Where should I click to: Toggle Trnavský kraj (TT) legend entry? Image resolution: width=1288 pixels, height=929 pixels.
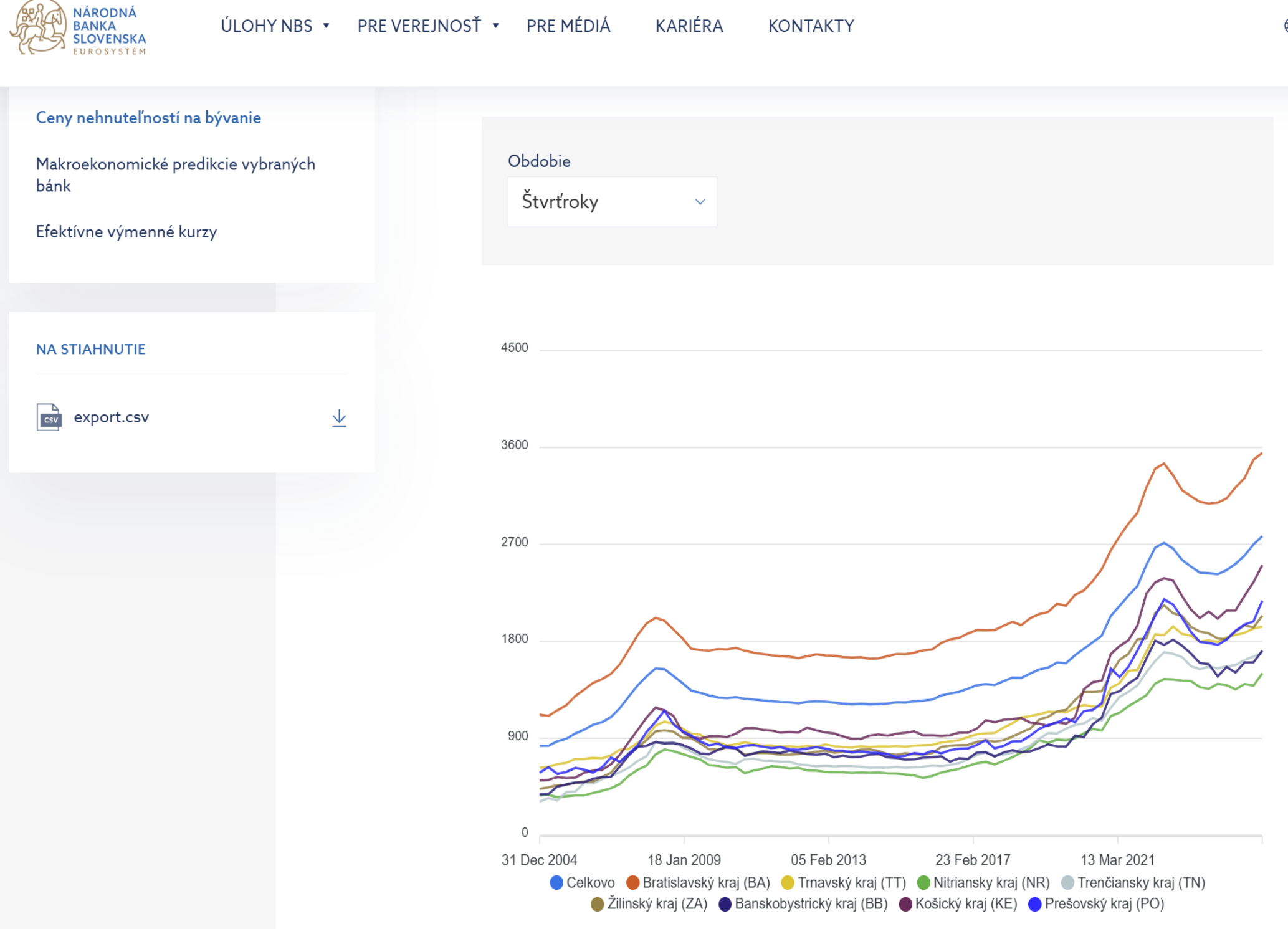click(843, 882)
